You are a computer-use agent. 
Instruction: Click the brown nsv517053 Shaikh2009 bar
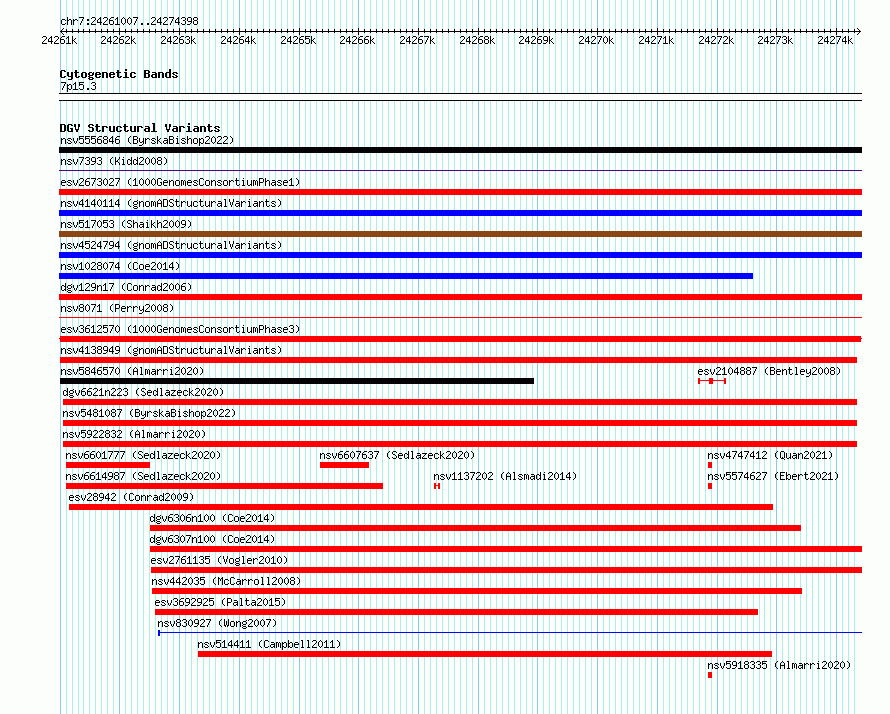click(460, 234)
